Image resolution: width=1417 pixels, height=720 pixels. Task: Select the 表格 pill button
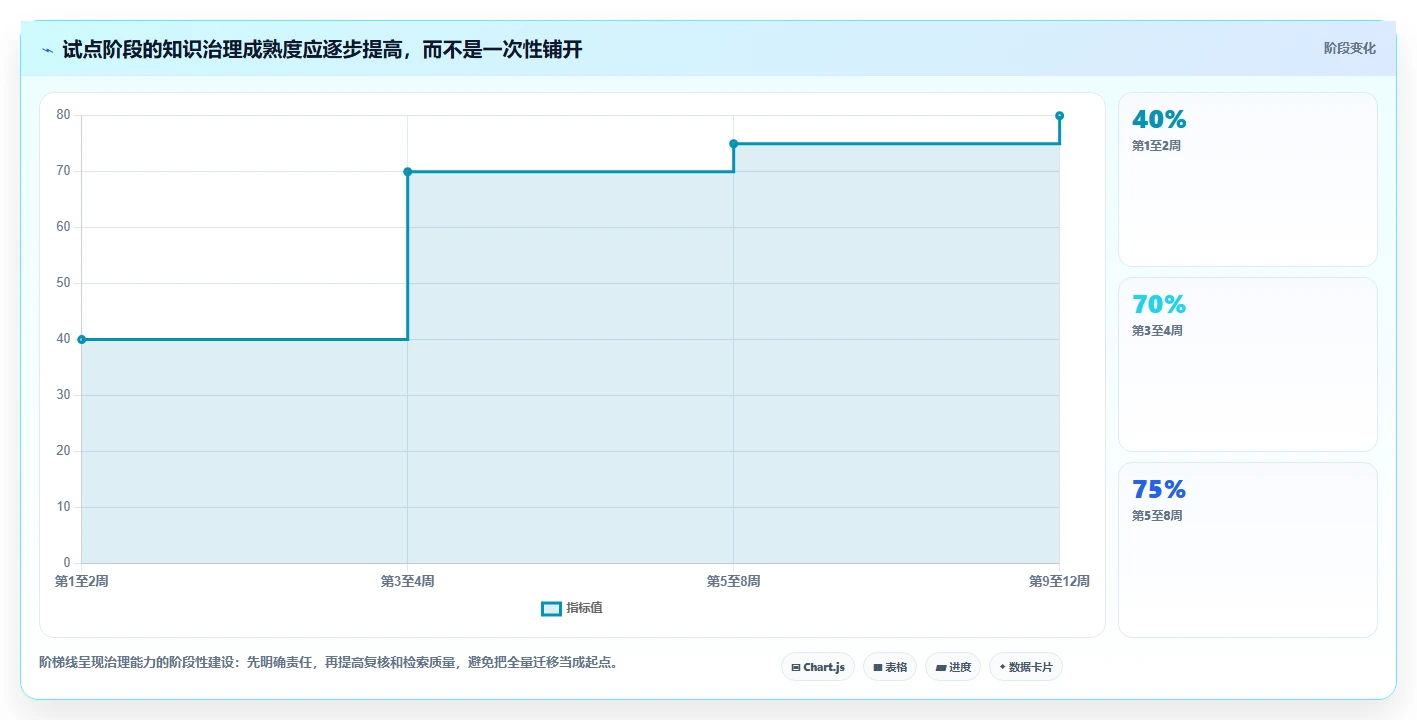pos(890,667)
